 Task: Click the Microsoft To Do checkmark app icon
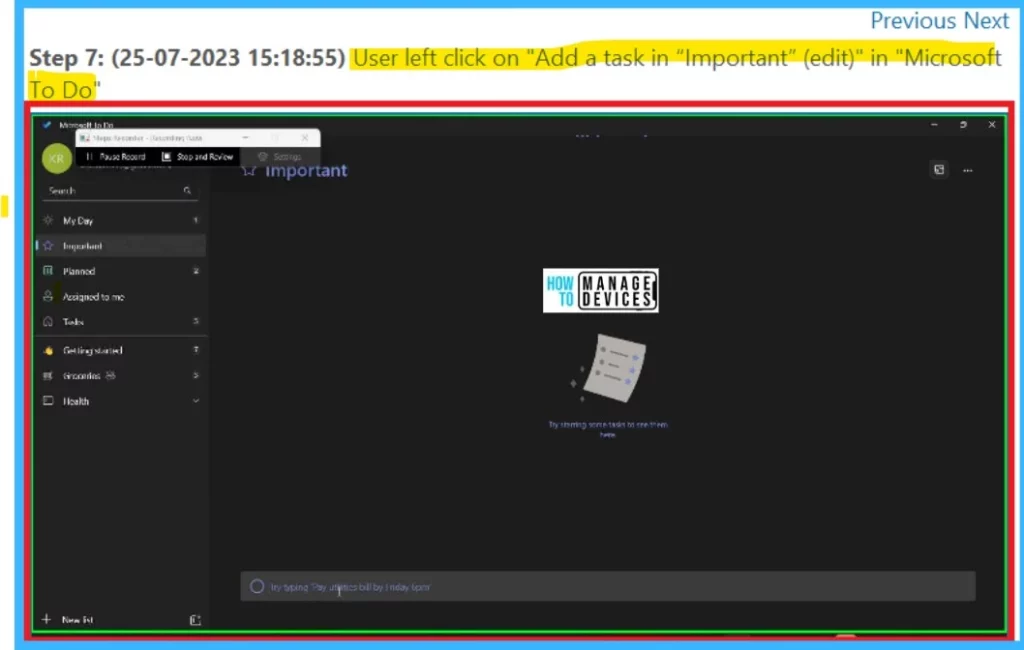(46, 125)
